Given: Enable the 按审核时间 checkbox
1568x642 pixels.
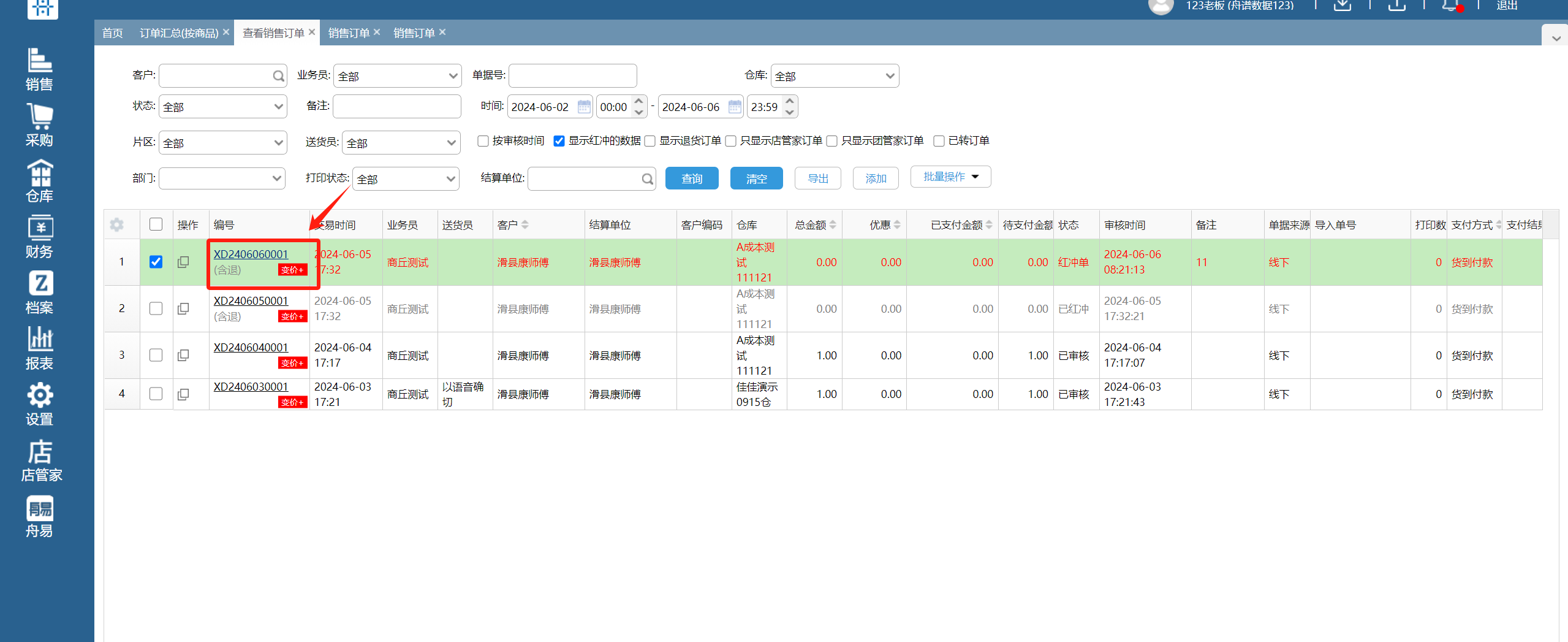Looking at the screenshot, I should pos(483,141).
